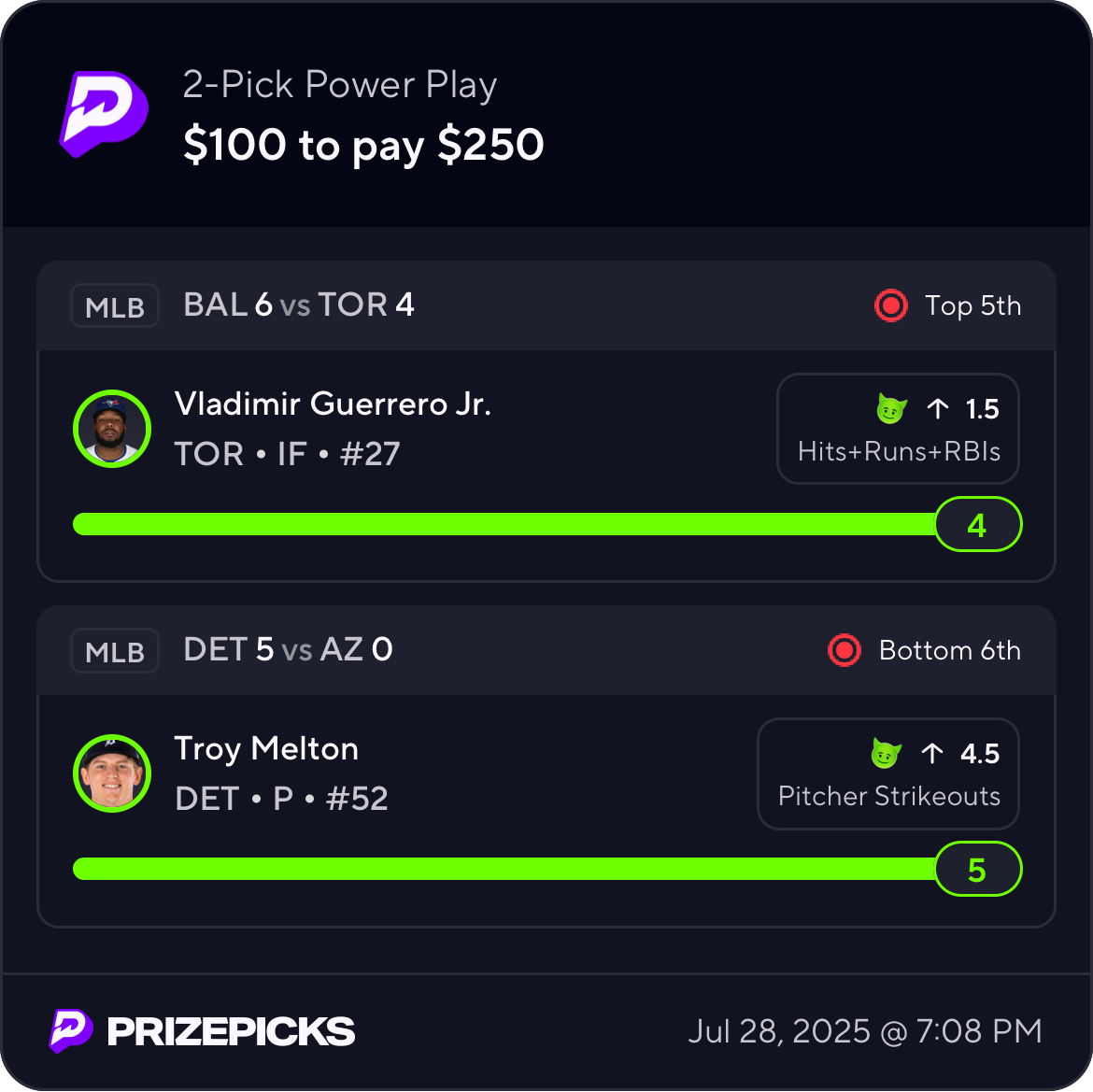The height and width of the screenshot is (1092, 1093).
Task: Click the MLB badge on BAL vs TOR
Action: click(115, 305)
